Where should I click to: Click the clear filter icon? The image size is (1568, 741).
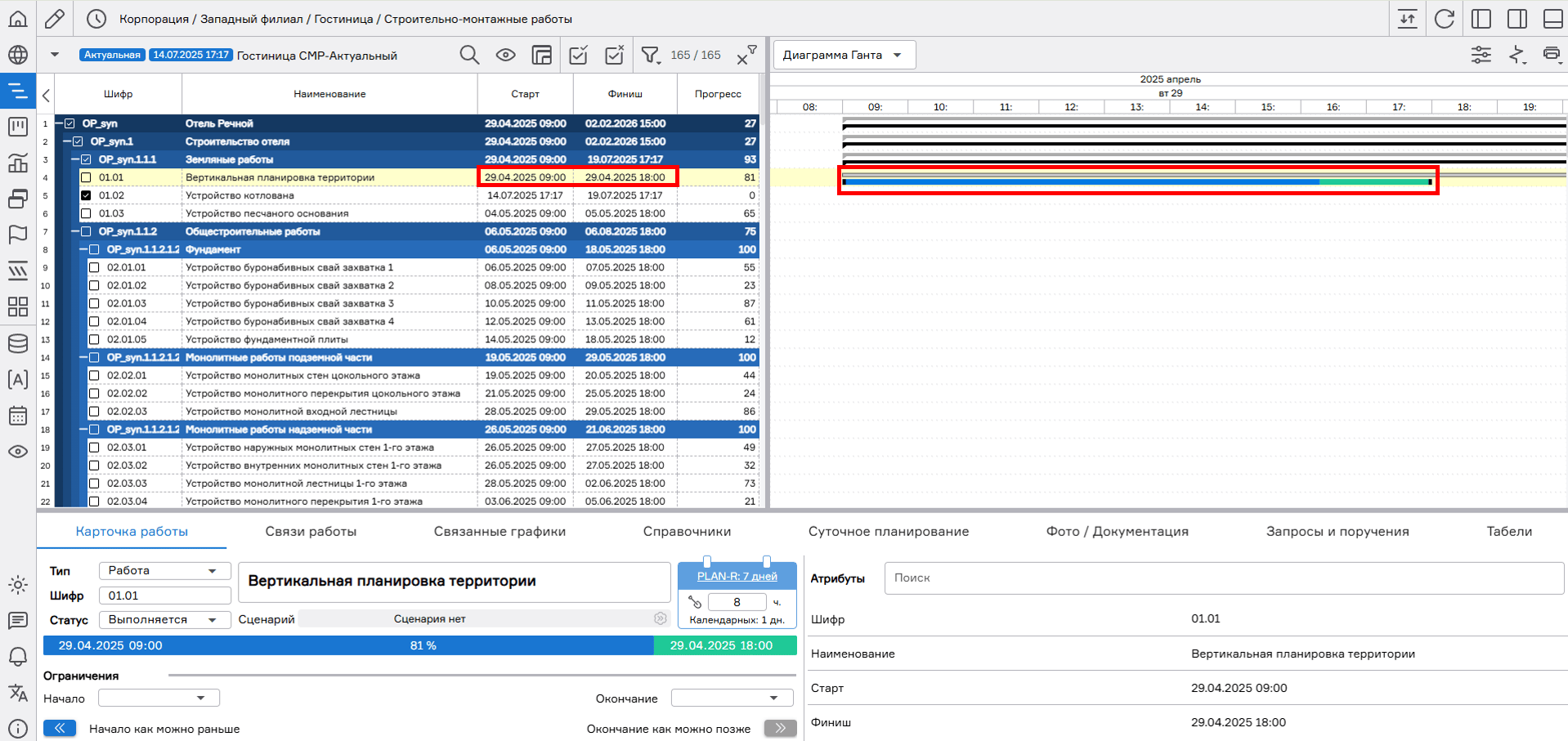click(x=746, y=56)
